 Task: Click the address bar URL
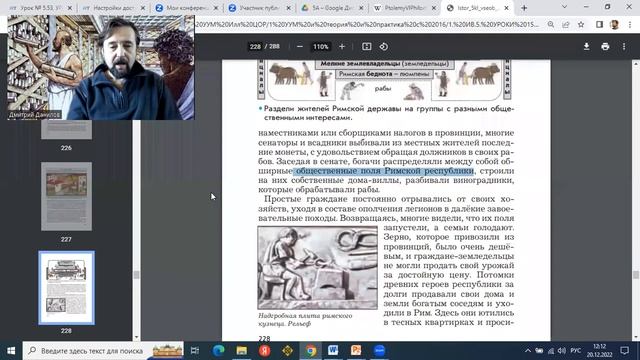pos(367,24)
